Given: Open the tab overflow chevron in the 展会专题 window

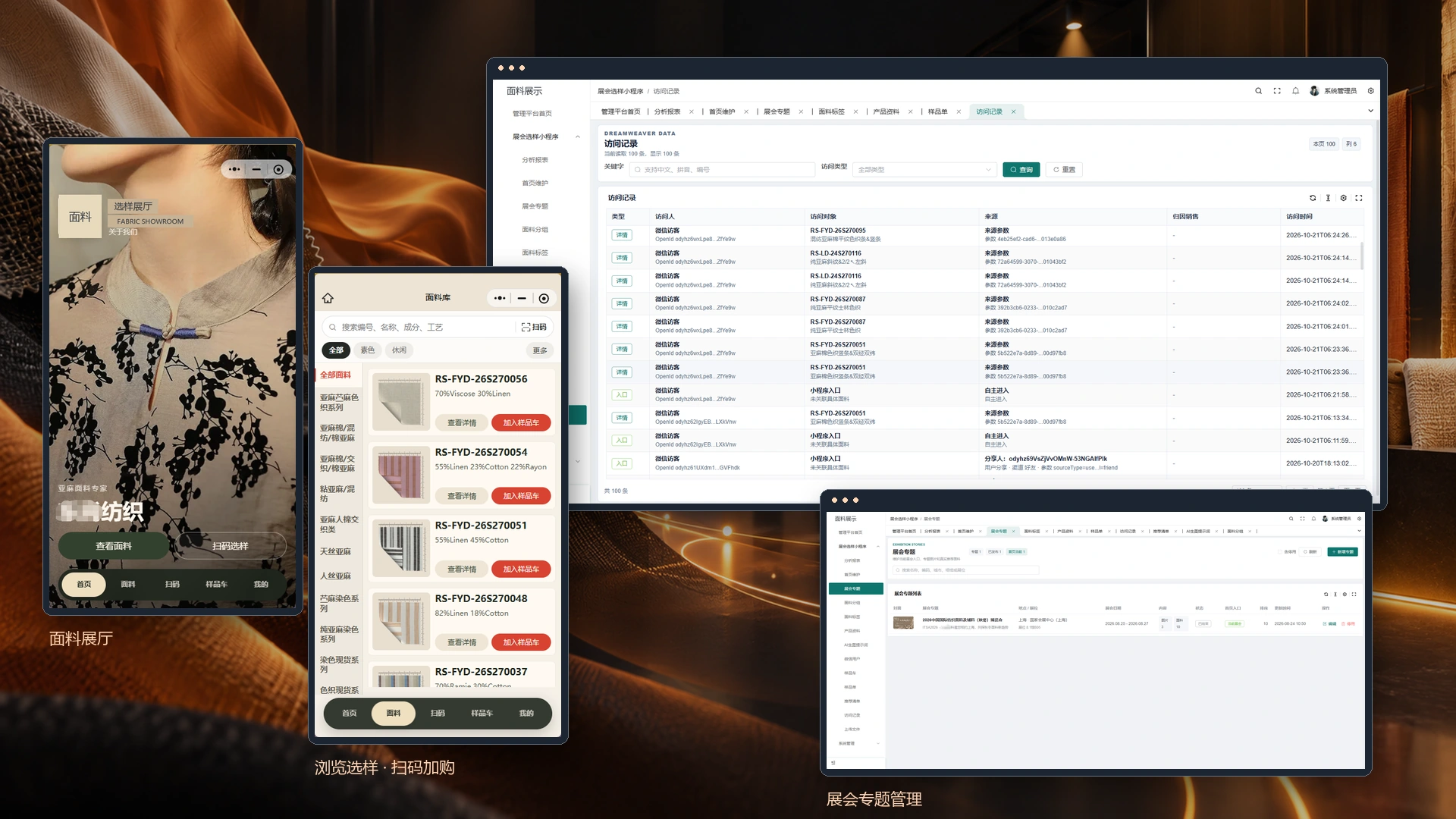Looking at the screenshot, I should tap(1359, 531).
